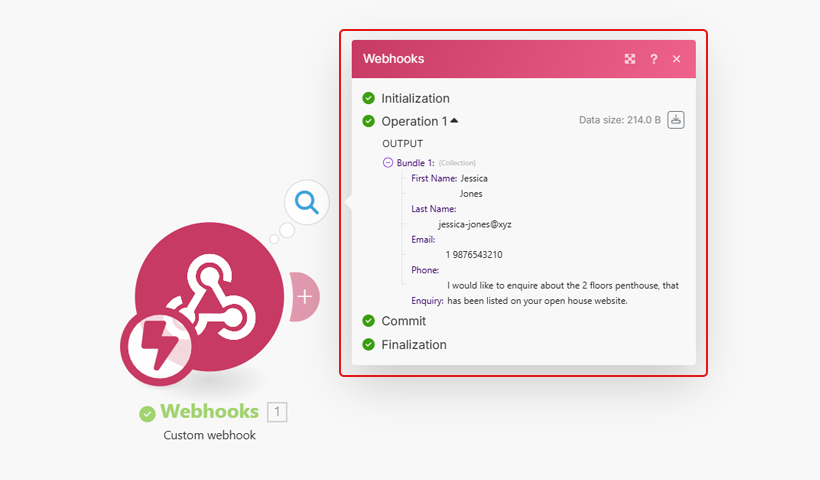
Task: Click the green check beside Initialization
Action: click(369, 98)
